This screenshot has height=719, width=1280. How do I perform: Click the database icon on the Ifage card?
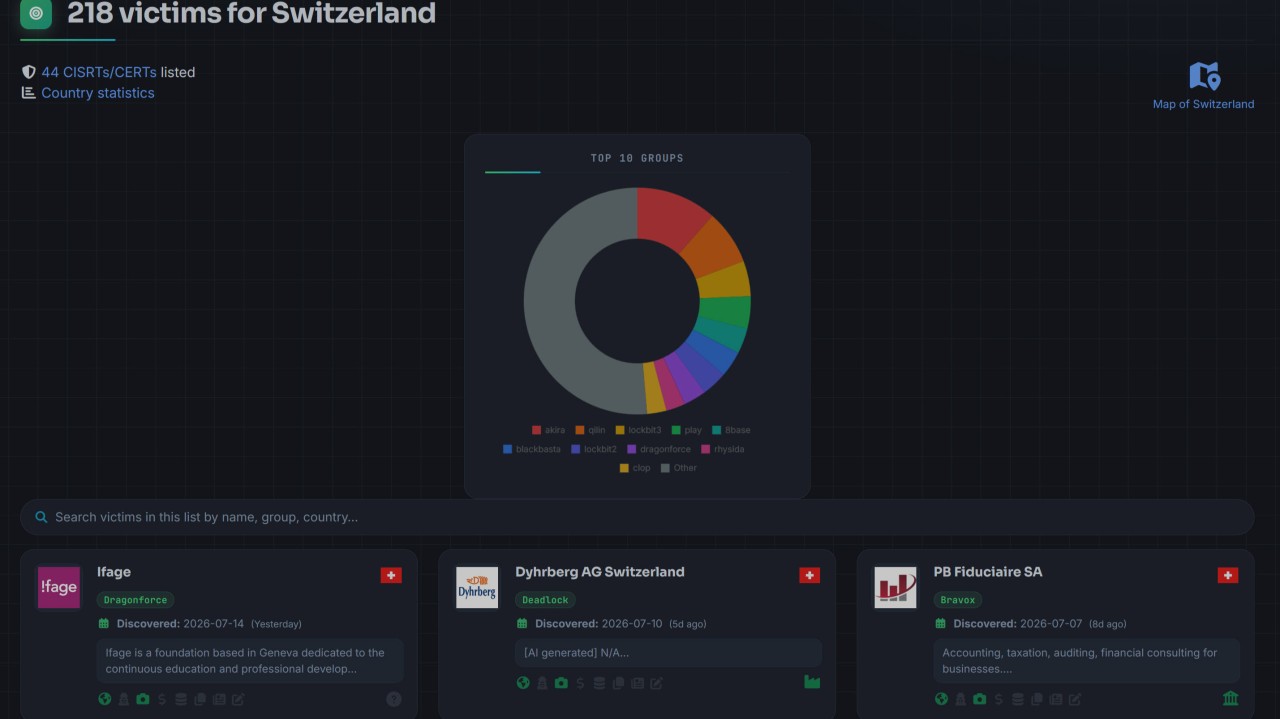tap(181, 699)
